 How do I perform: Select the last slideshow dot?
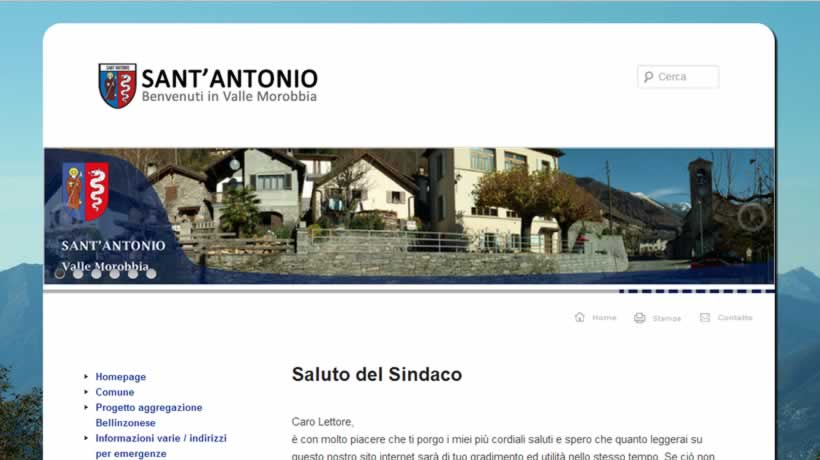pyautogui.click(x=151, y=273)
